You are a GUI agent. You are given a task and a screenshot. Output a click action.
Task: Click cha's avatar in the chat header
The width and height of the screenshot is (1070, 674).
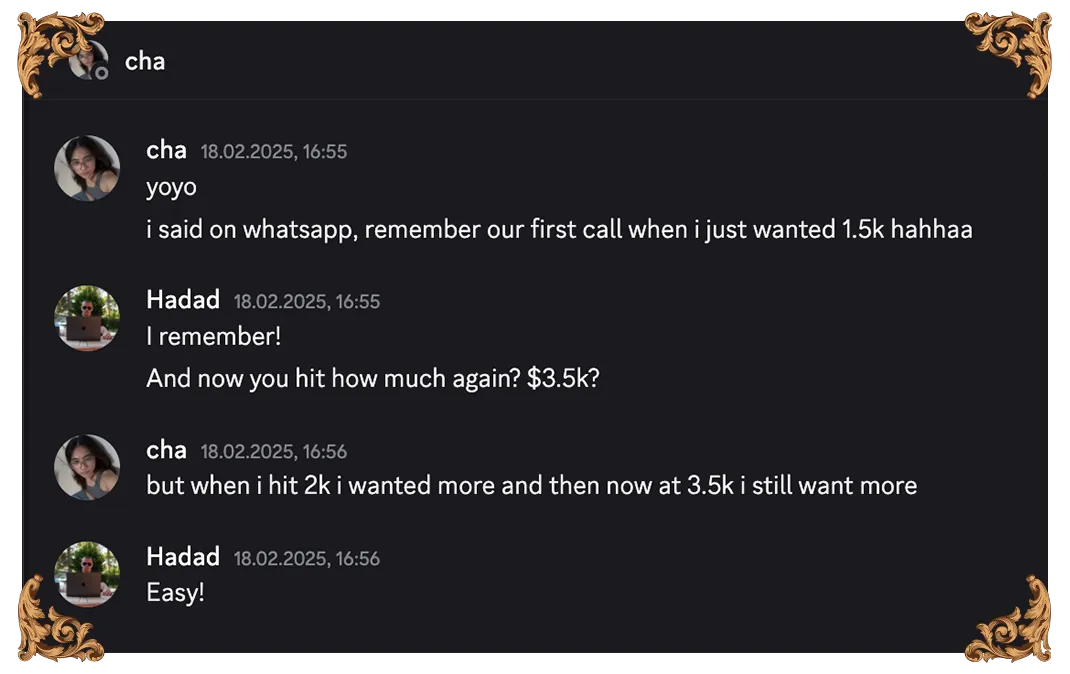pos(88,60)
